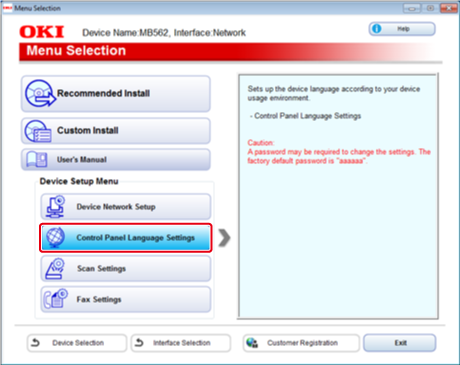Click the Recommended Install disc icon
The image size is (460, 365).
point(40,93)
